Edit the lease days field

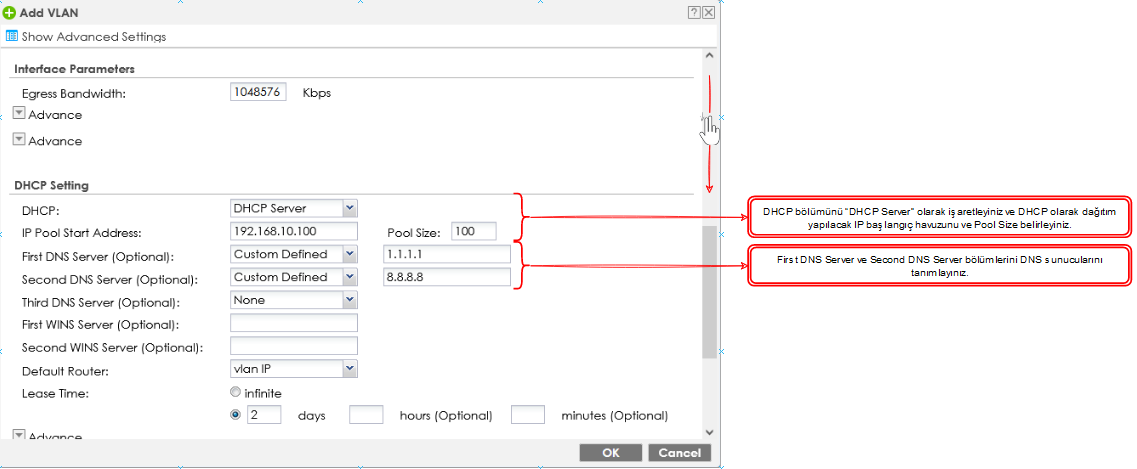pyautogui.click(x=264, y=415)
